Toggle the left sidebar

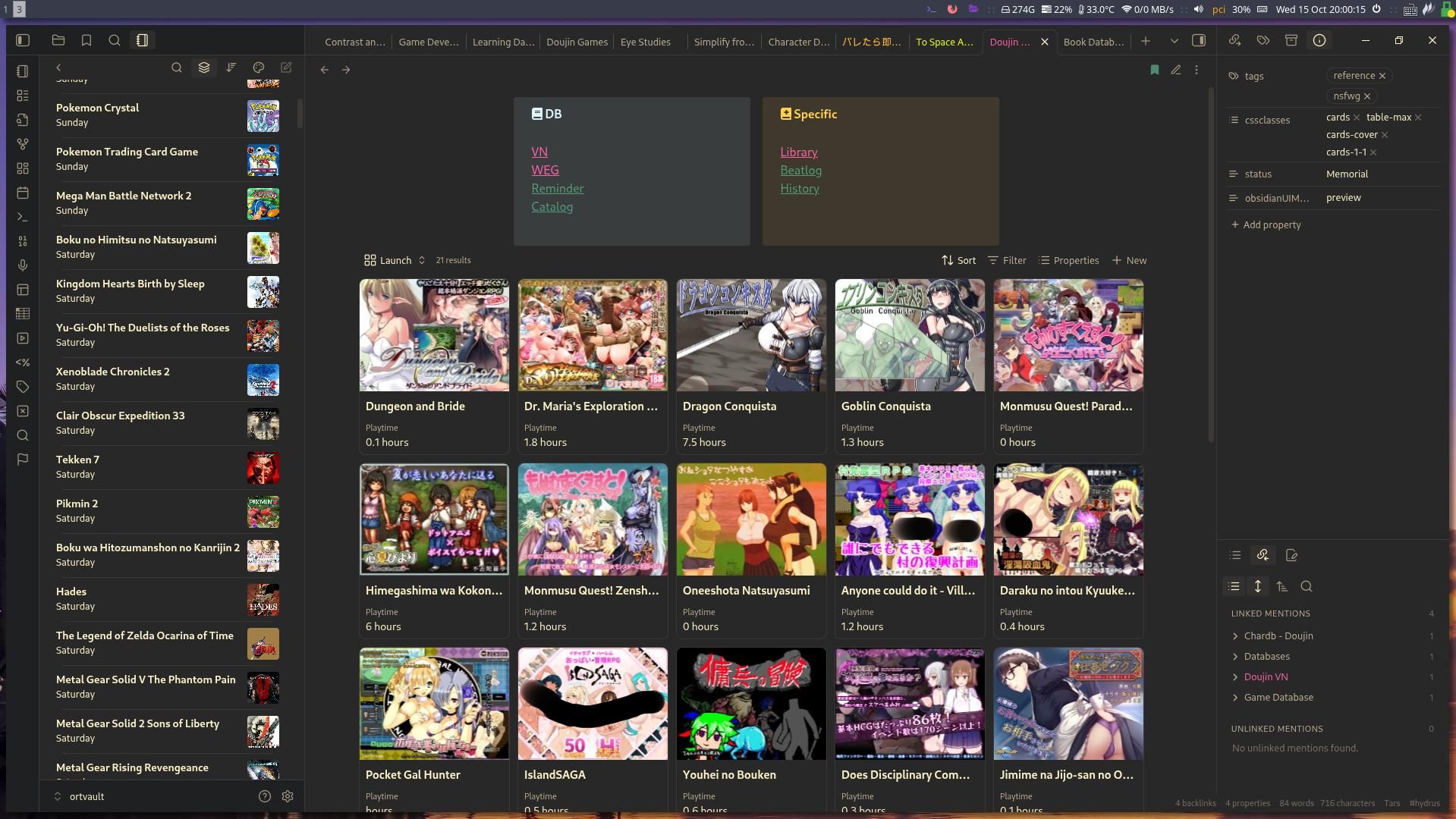tap(23, 40)
